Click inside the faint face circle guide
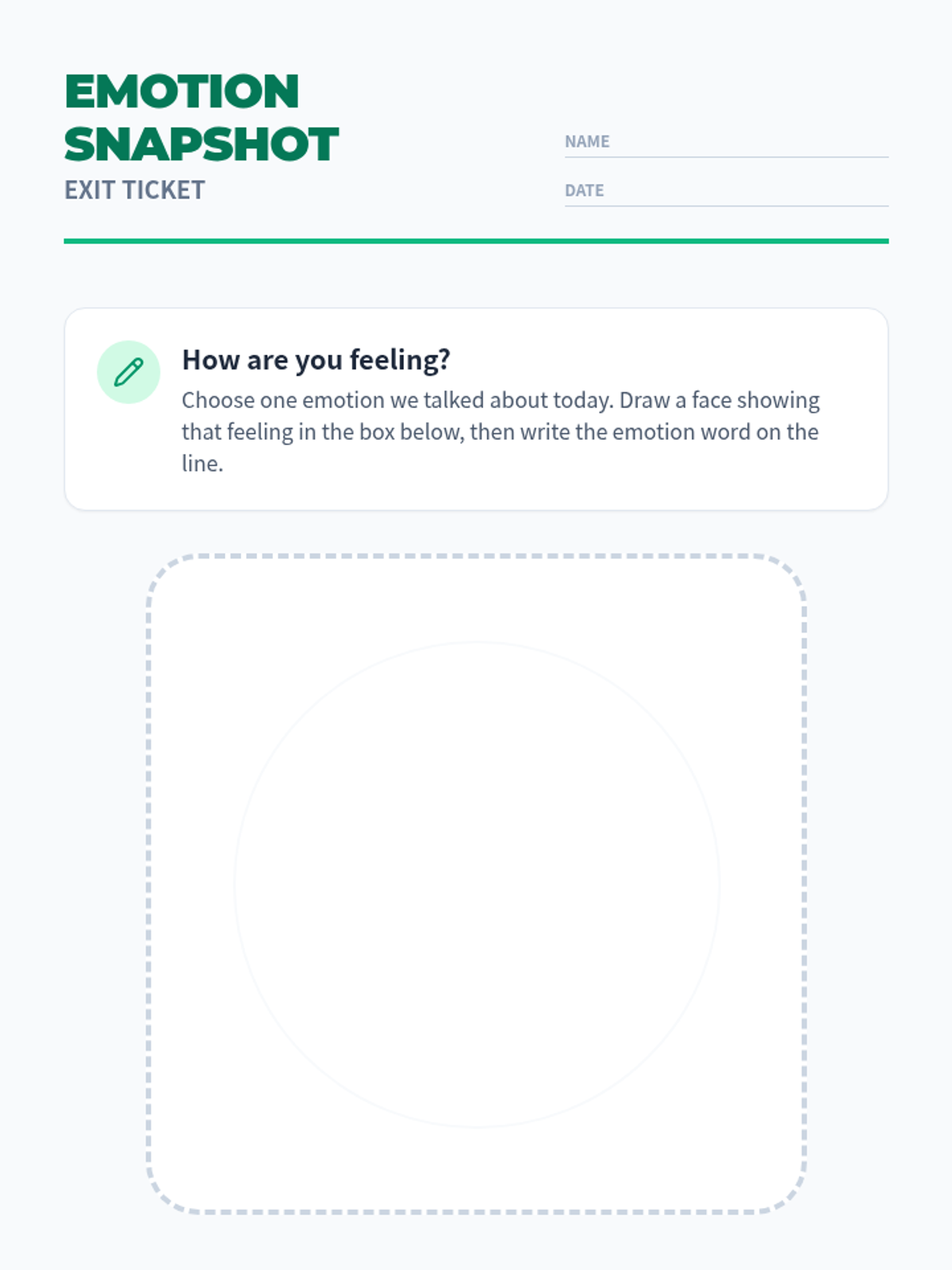This screenshot has width=952, height=1270. 477,884
